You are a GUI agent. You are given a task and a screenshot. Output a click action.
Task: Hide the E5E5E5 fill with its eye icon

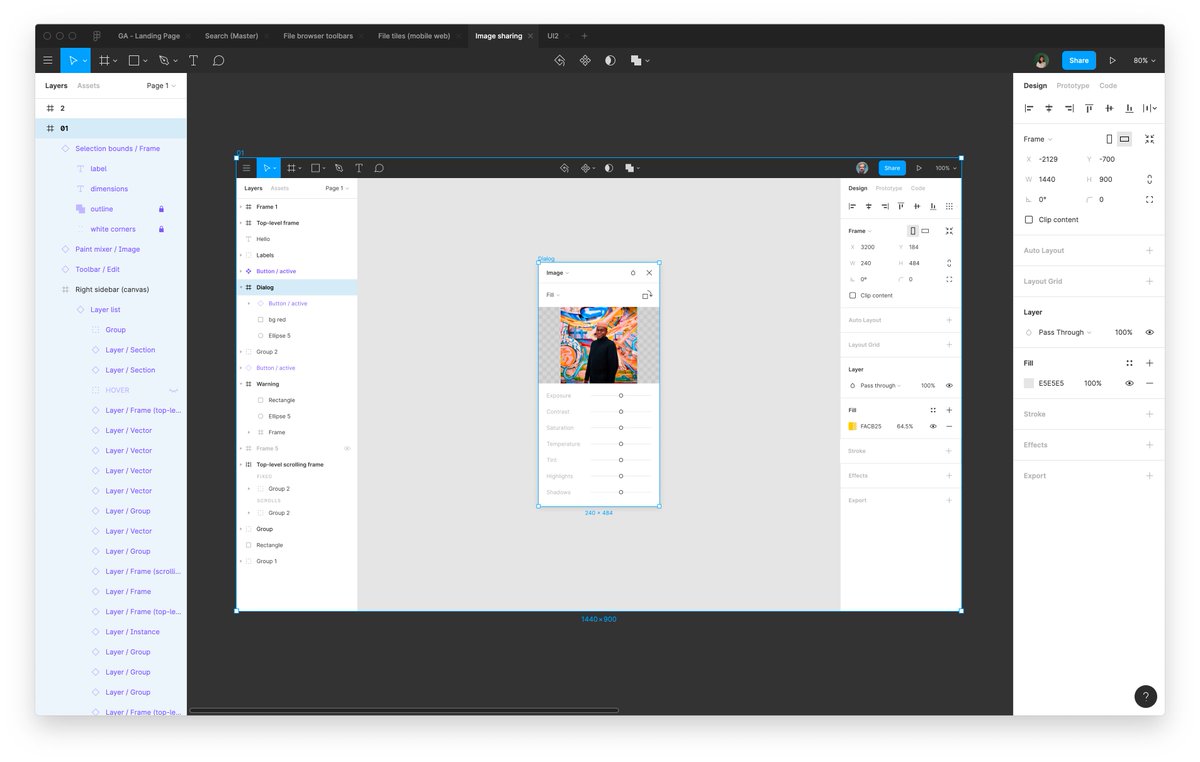click(x=1129, y=383)
